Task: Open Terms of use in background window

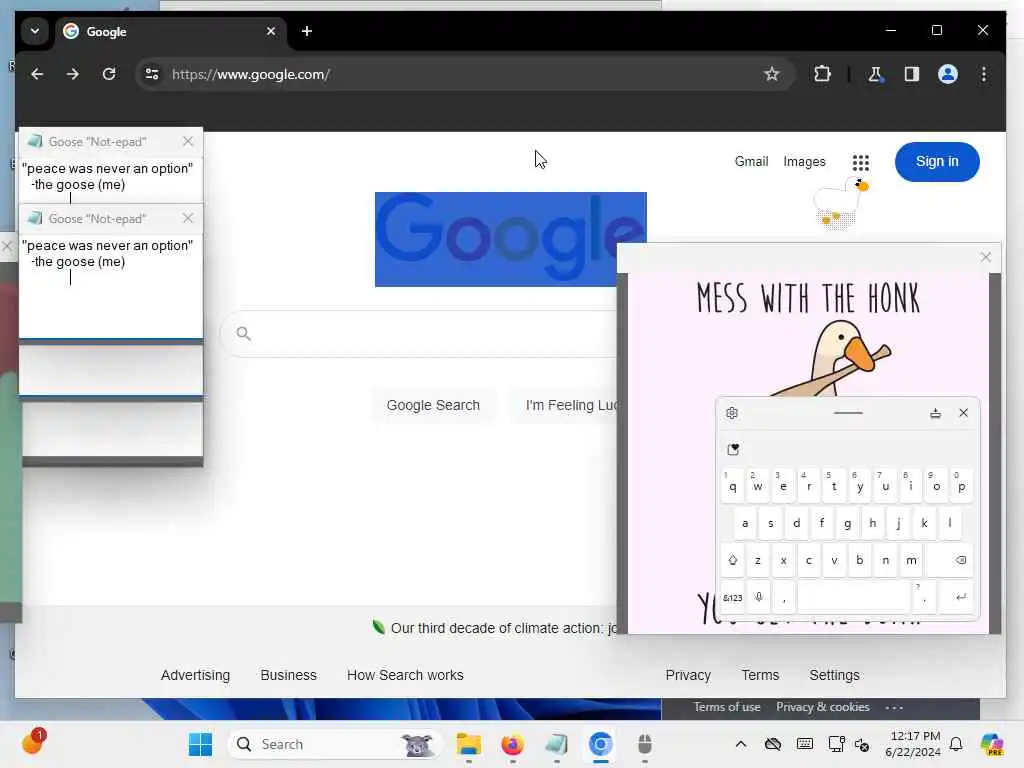Action: point(726,707)
